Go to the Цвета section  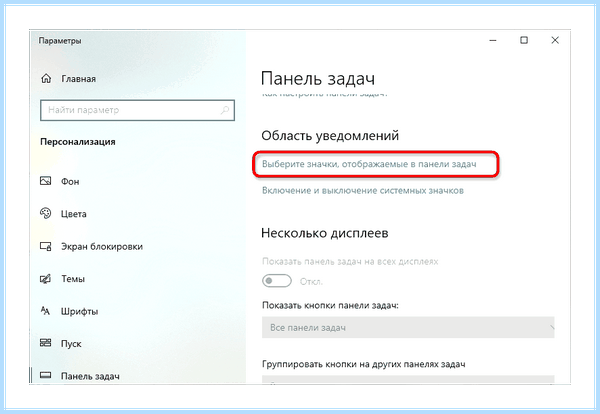tap(73, 214)
